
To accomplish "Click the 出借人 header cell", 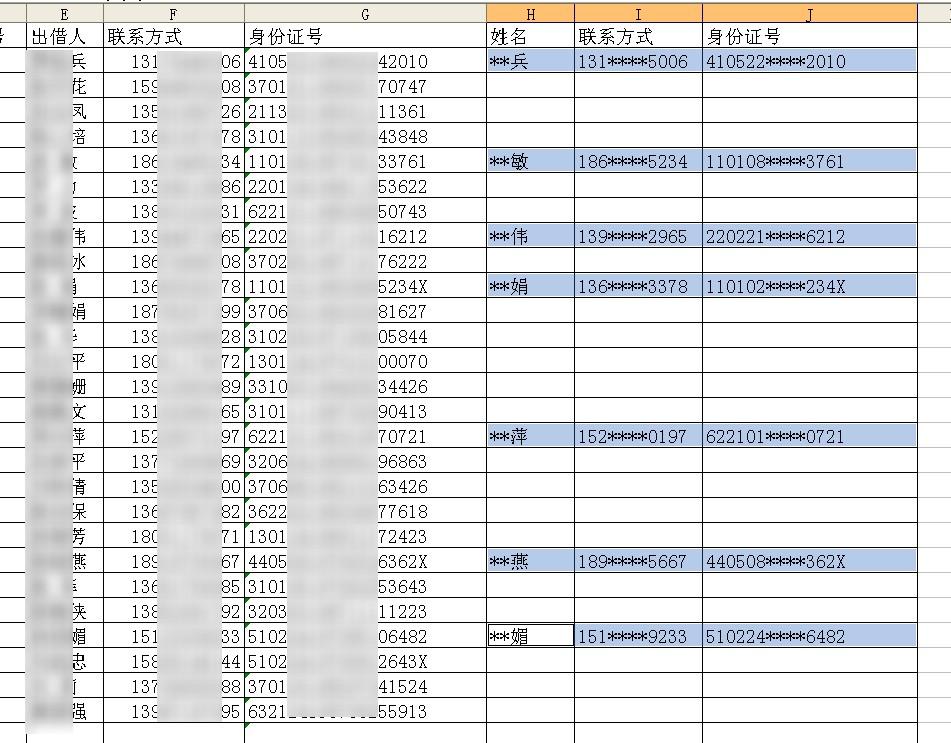I will tap(65, 36).
